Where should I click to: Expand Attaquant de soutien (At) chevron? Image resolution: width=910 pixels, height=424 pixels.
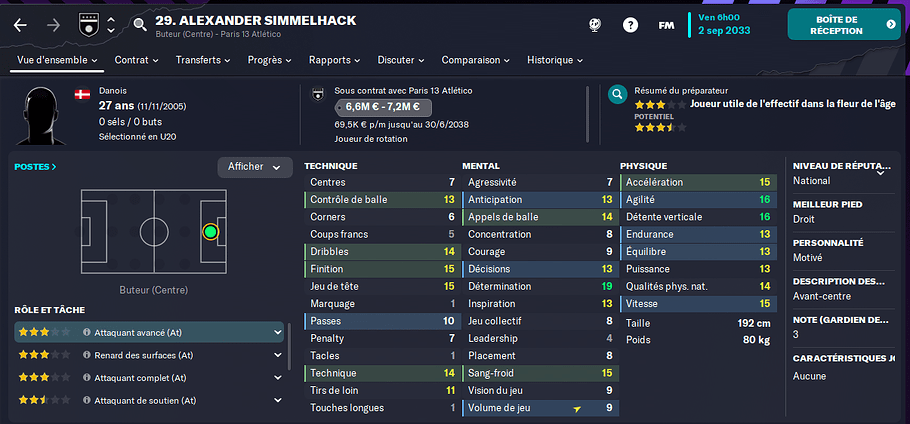pos(277,400)
